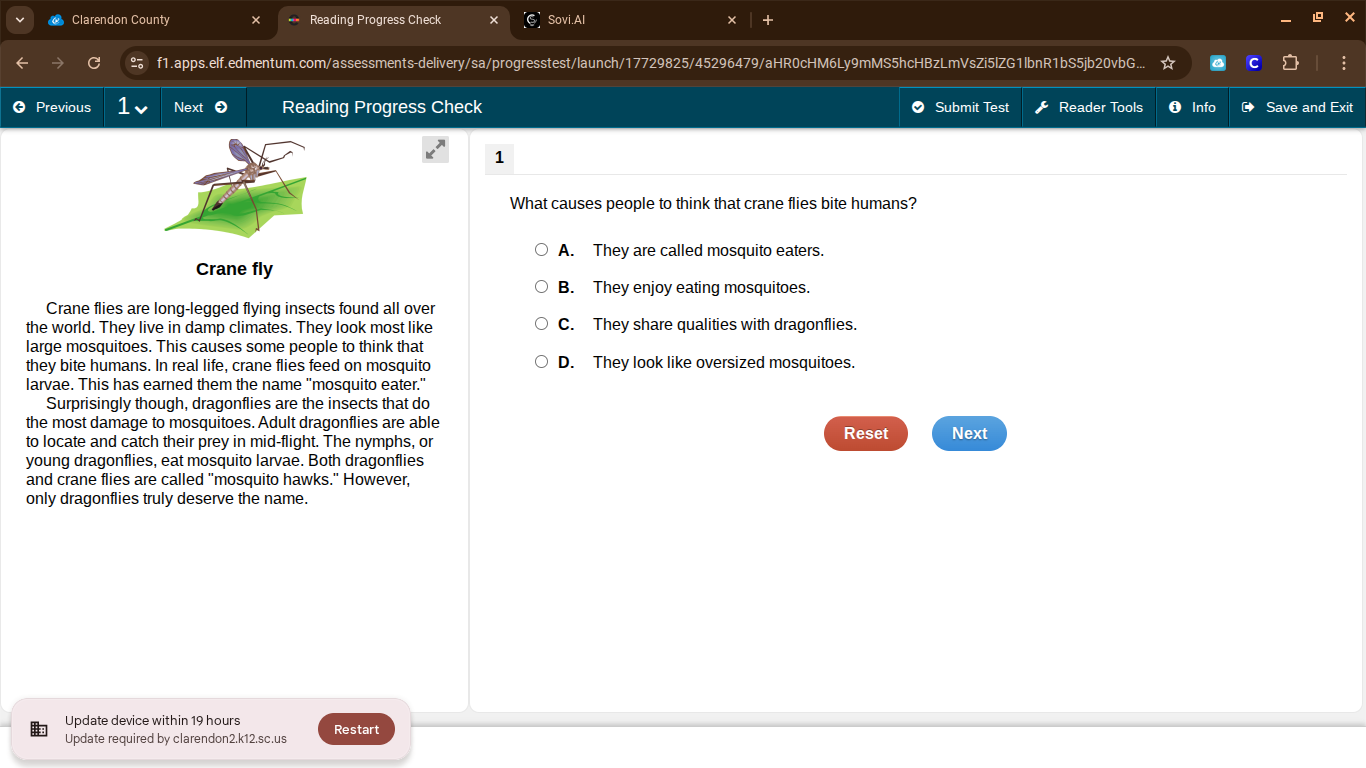Pick answer D, oversized mosquitoes
The width and height of the screenshot is (1366, 768).
tap(541, 362)
